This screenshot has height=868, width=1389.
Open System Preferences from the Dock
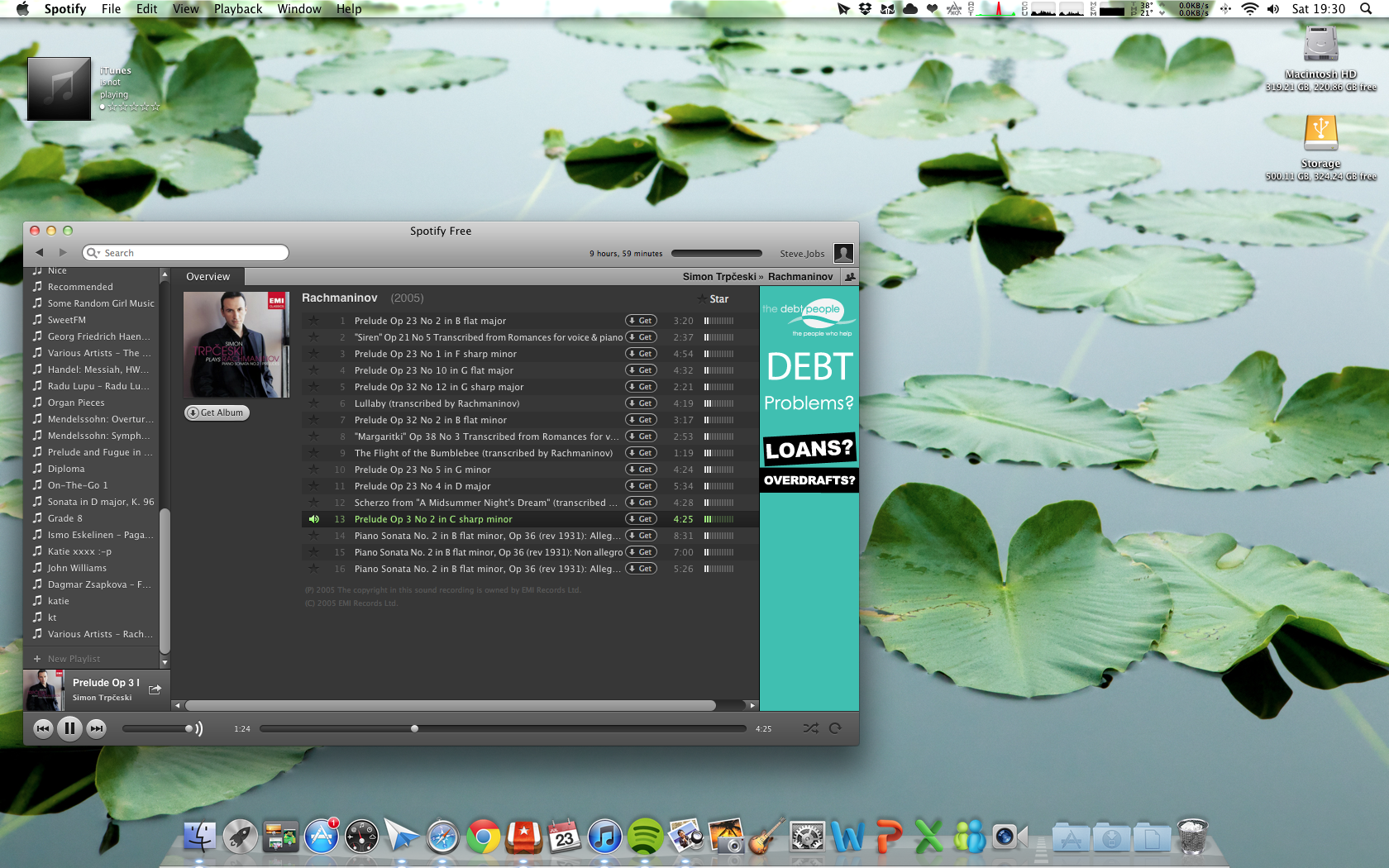tap(807, 837)
